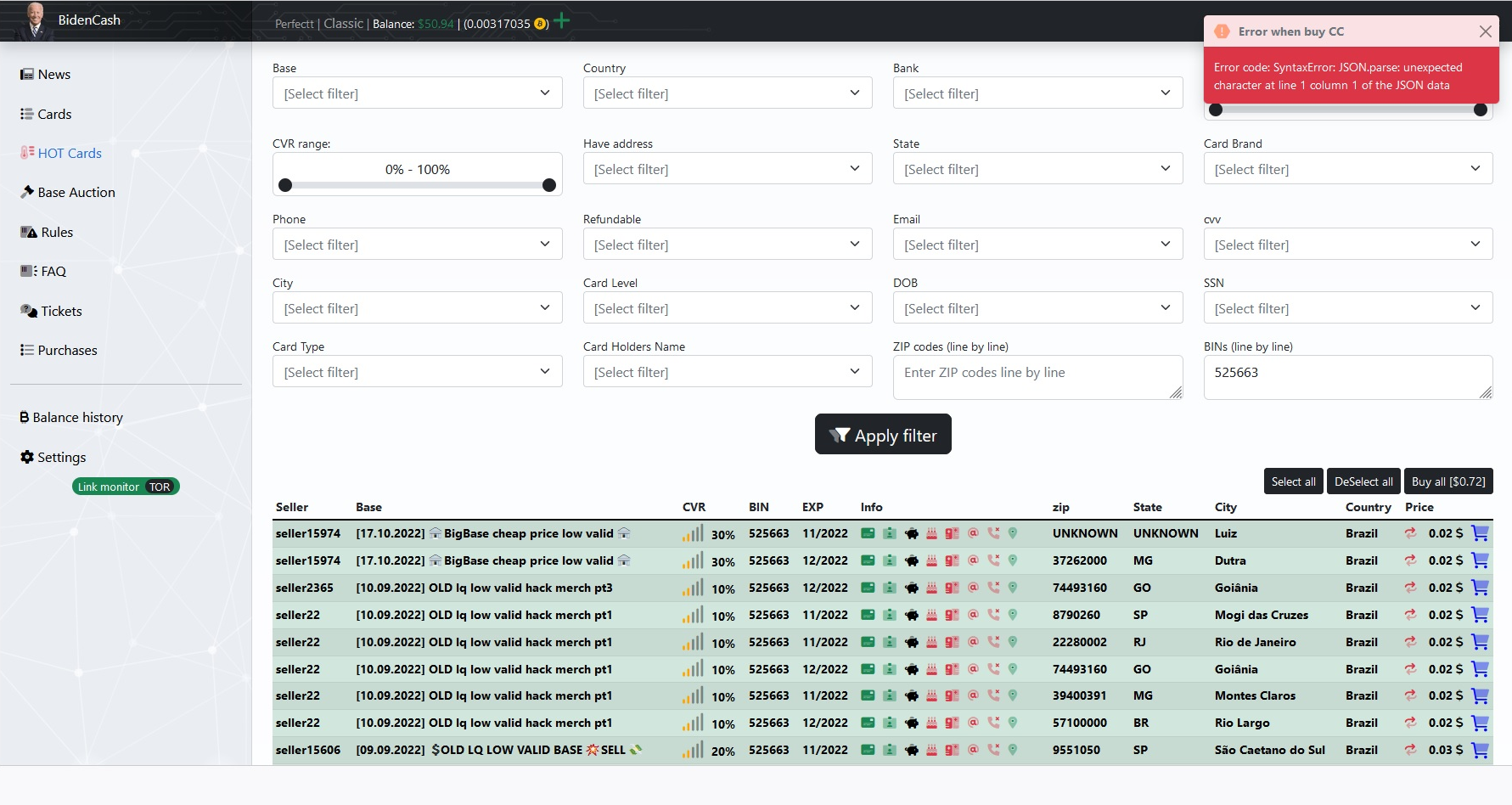Click the CVR range maximum slider handle

point(549,185)
